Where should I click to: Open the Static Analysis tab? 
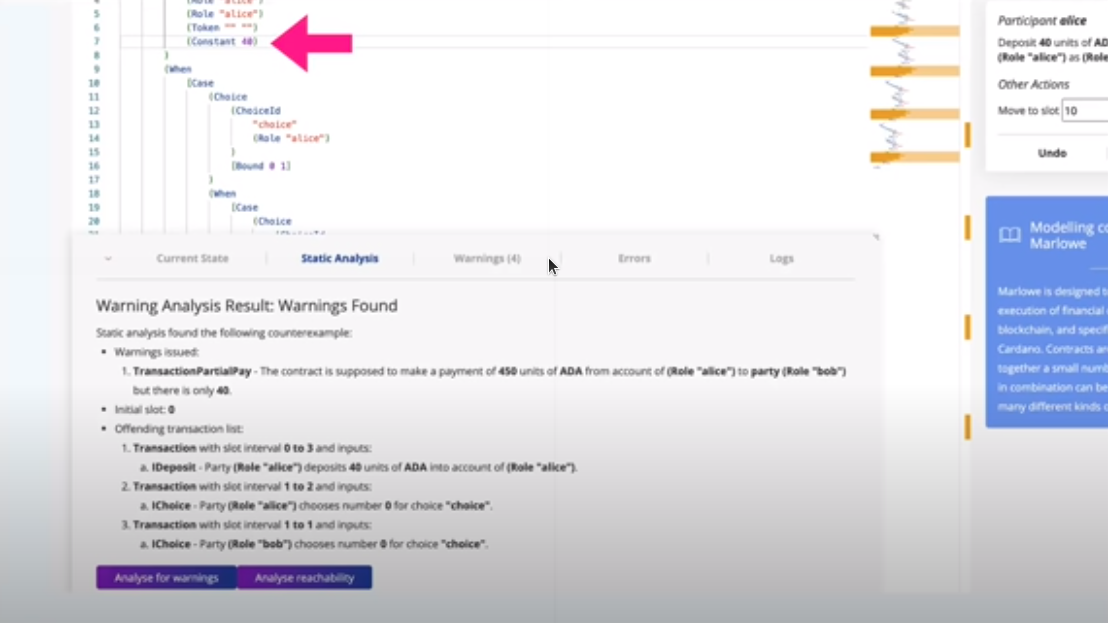[340, 259]
